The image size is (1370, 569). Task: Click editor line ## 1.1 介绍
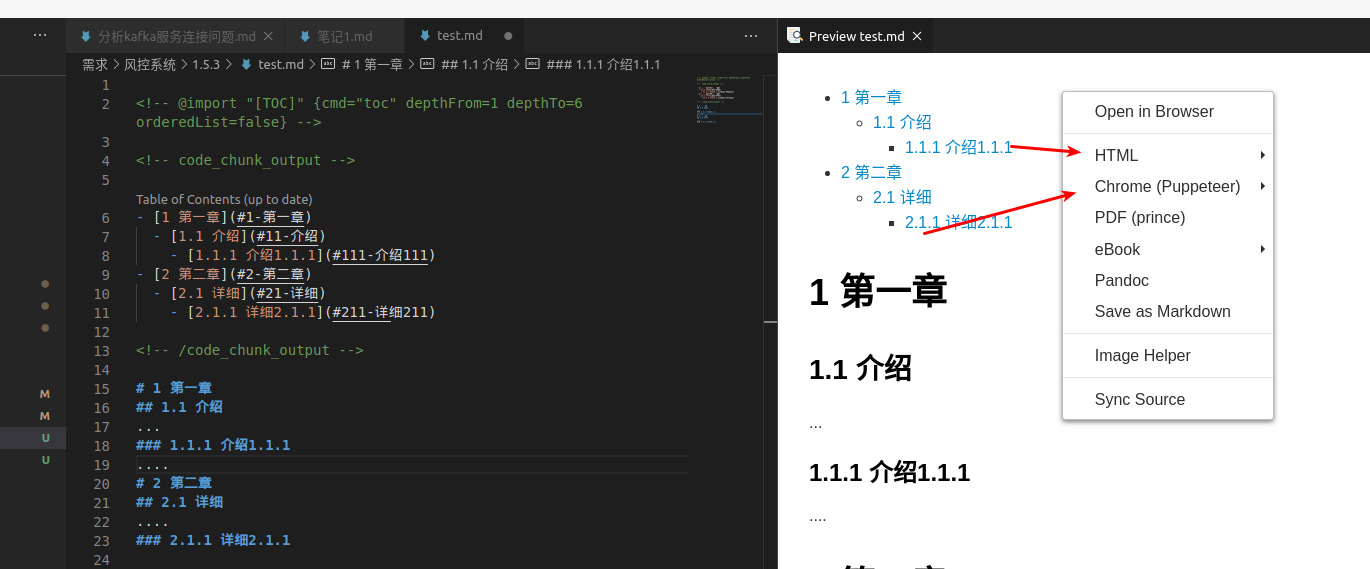click(x=179, y=407)
